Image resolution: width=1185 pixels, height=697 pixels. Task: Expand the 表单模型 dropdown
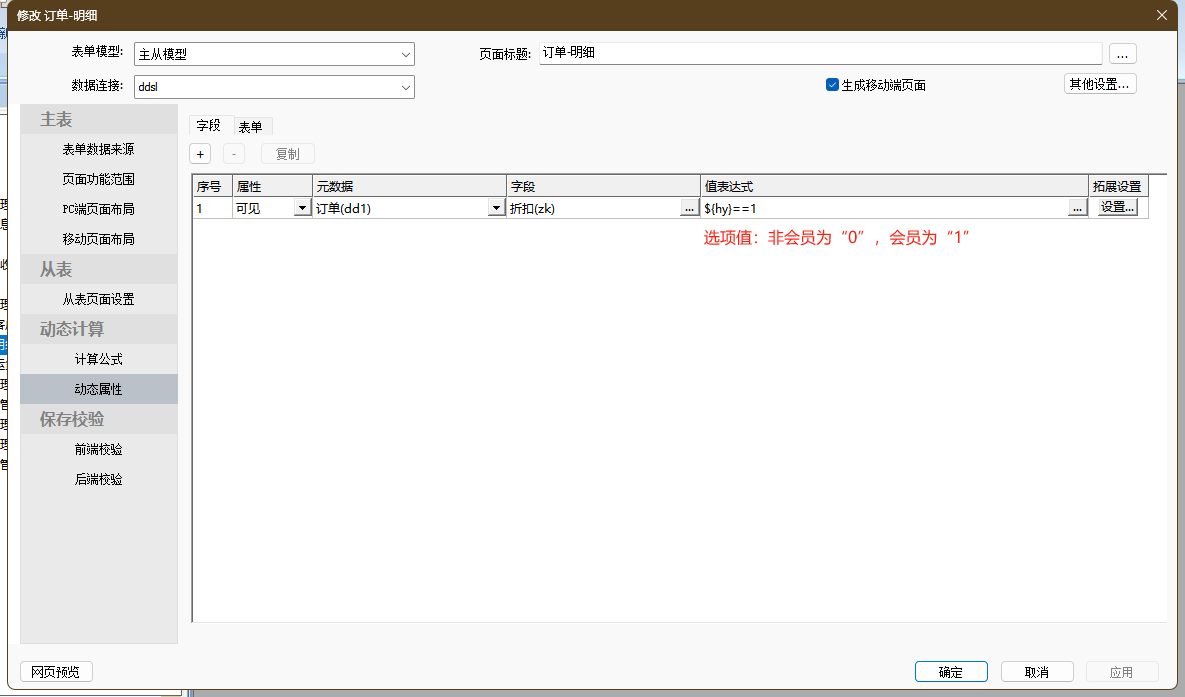406,54
